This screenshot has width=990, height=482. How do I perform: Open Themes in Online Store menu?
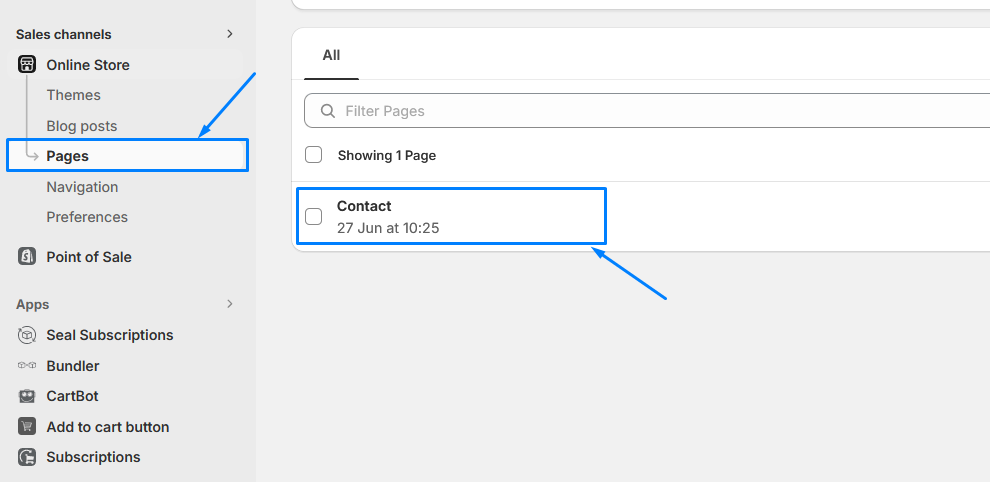click(x=73, y=95)
